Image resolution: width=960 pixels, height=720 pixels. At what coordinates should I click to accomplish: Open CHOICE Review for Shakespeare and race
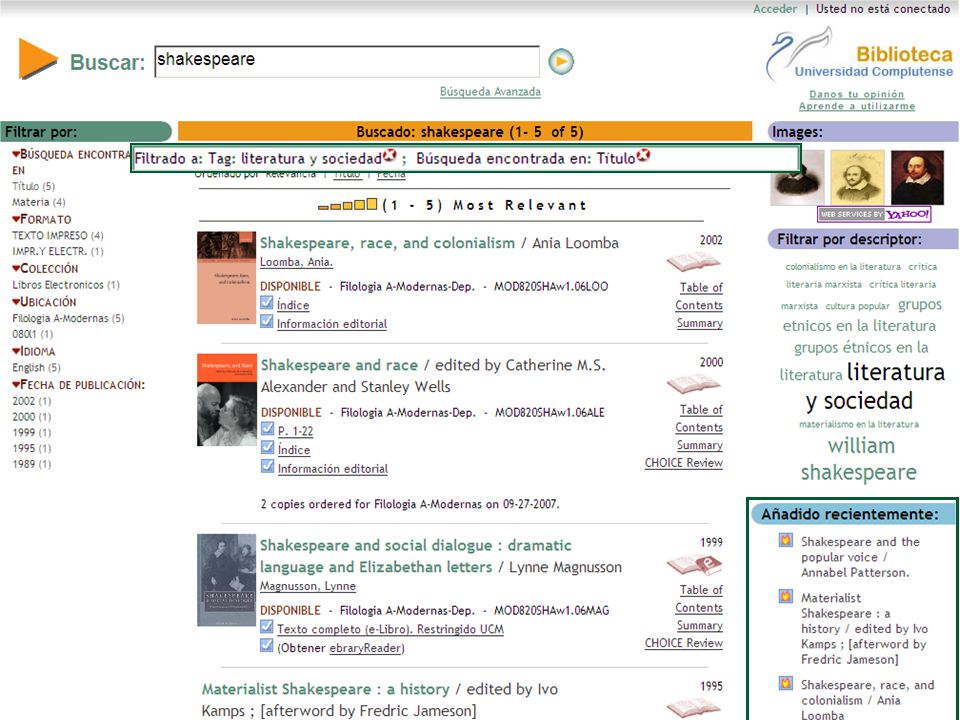tap(683, 463)
